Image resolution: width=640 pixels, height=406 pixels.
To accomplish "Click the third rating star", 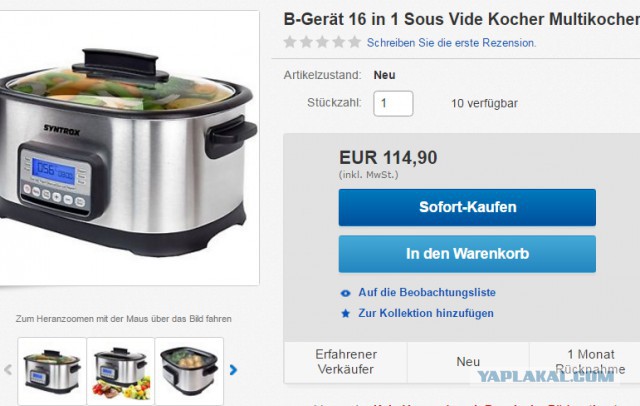I will click(322, 42).
